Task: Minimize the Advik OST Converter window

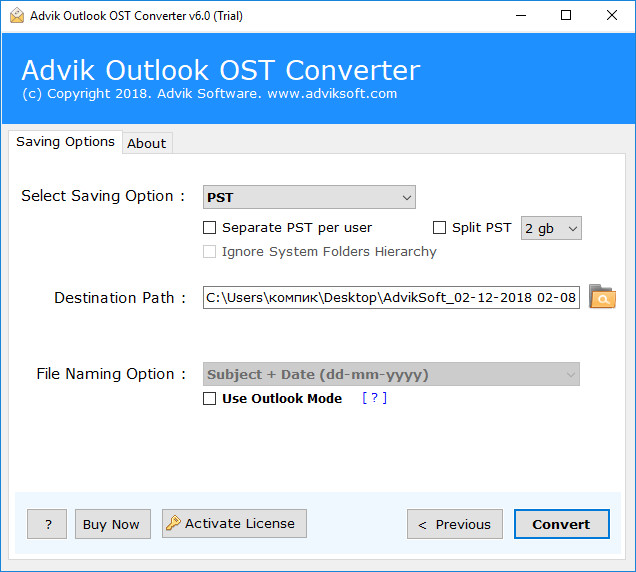Action: click(521, 15)
